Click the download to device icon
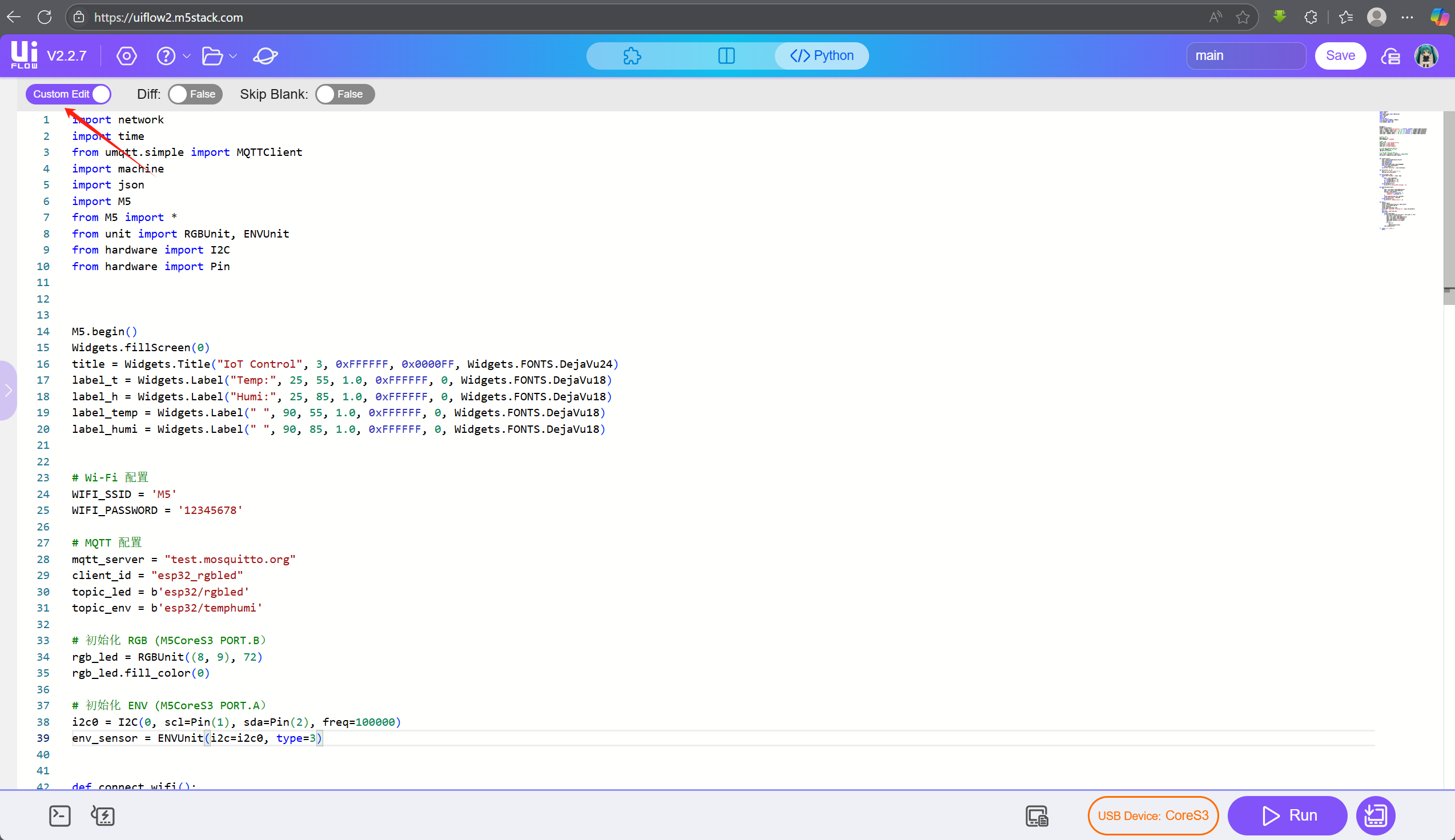This screenshot has width=1455, height=840. click(x=1376, y=816)
